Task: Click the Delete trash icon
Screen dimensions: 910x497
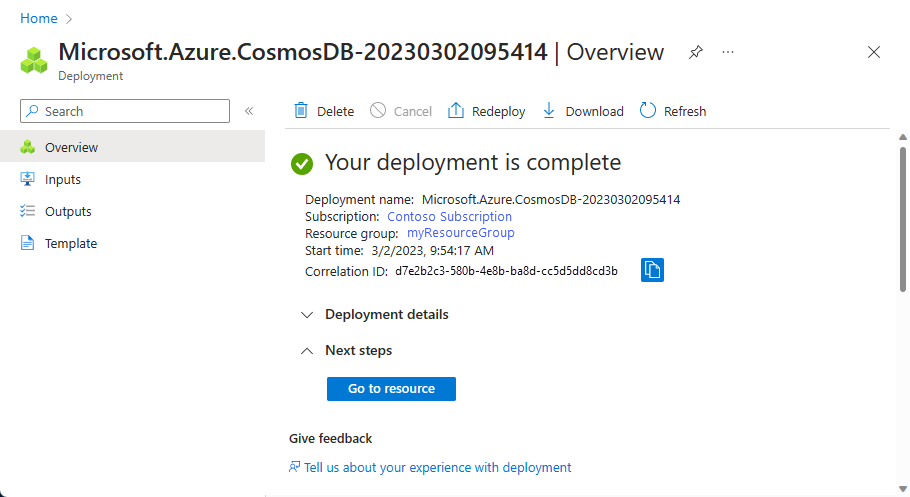Action: click(x=301, y=111)
